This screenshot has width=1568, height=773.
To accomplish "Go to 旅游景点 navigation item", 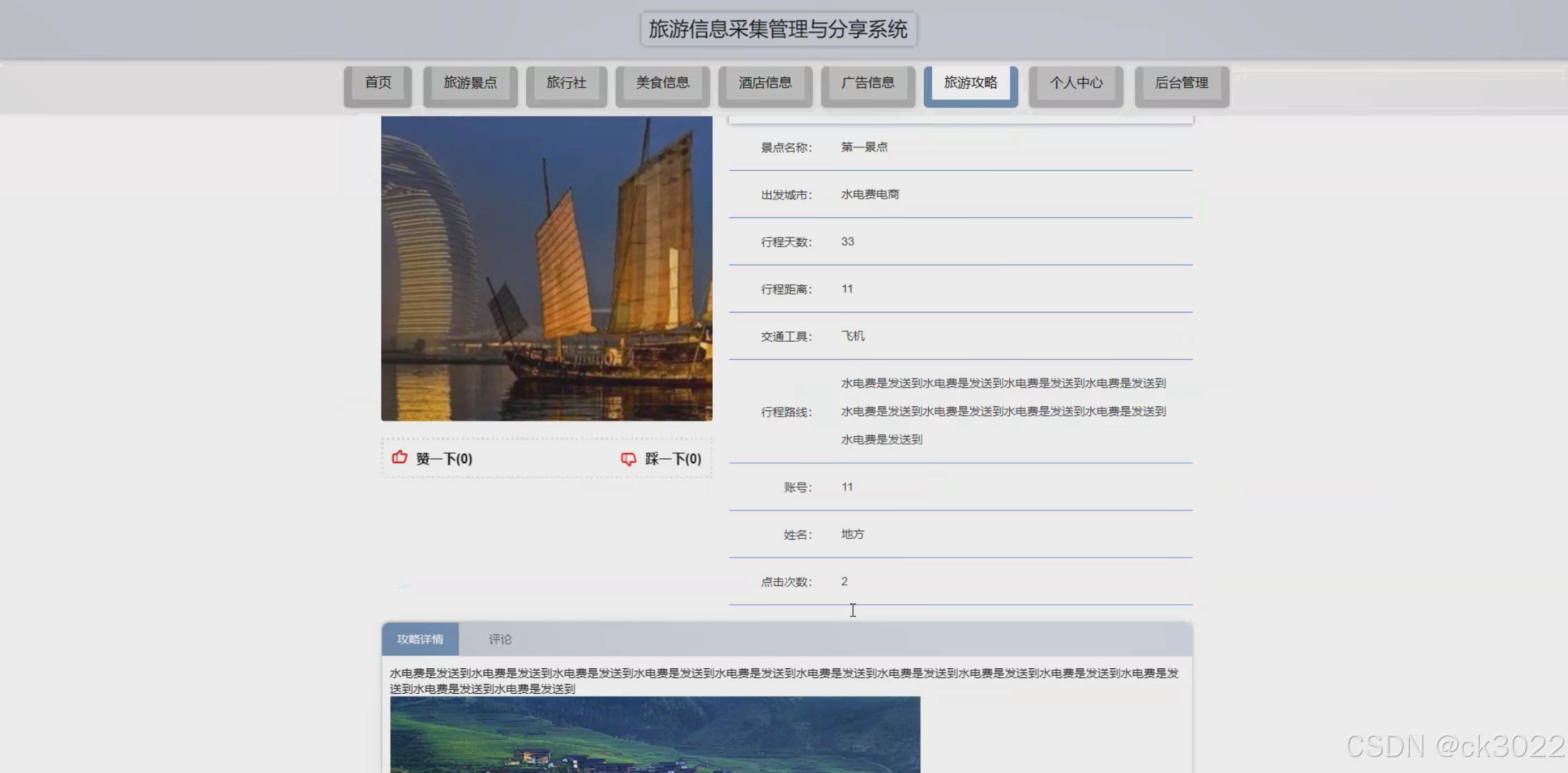I will 471,83.
